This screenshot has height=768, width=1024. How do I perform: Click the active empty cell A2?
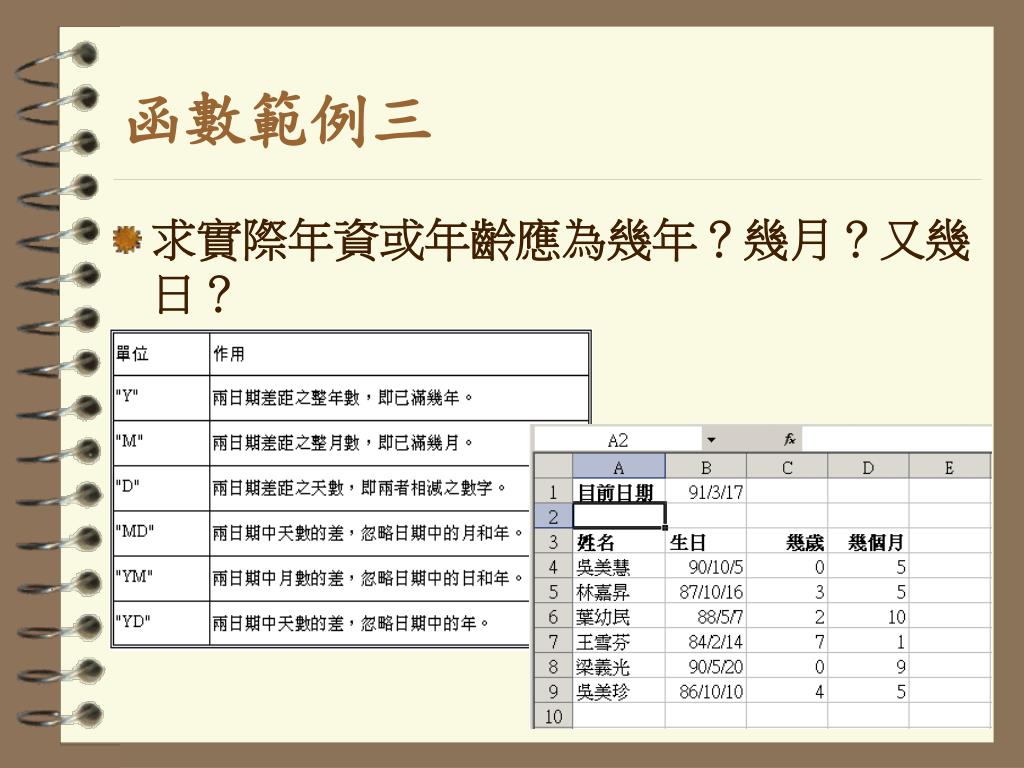point(619,516)
